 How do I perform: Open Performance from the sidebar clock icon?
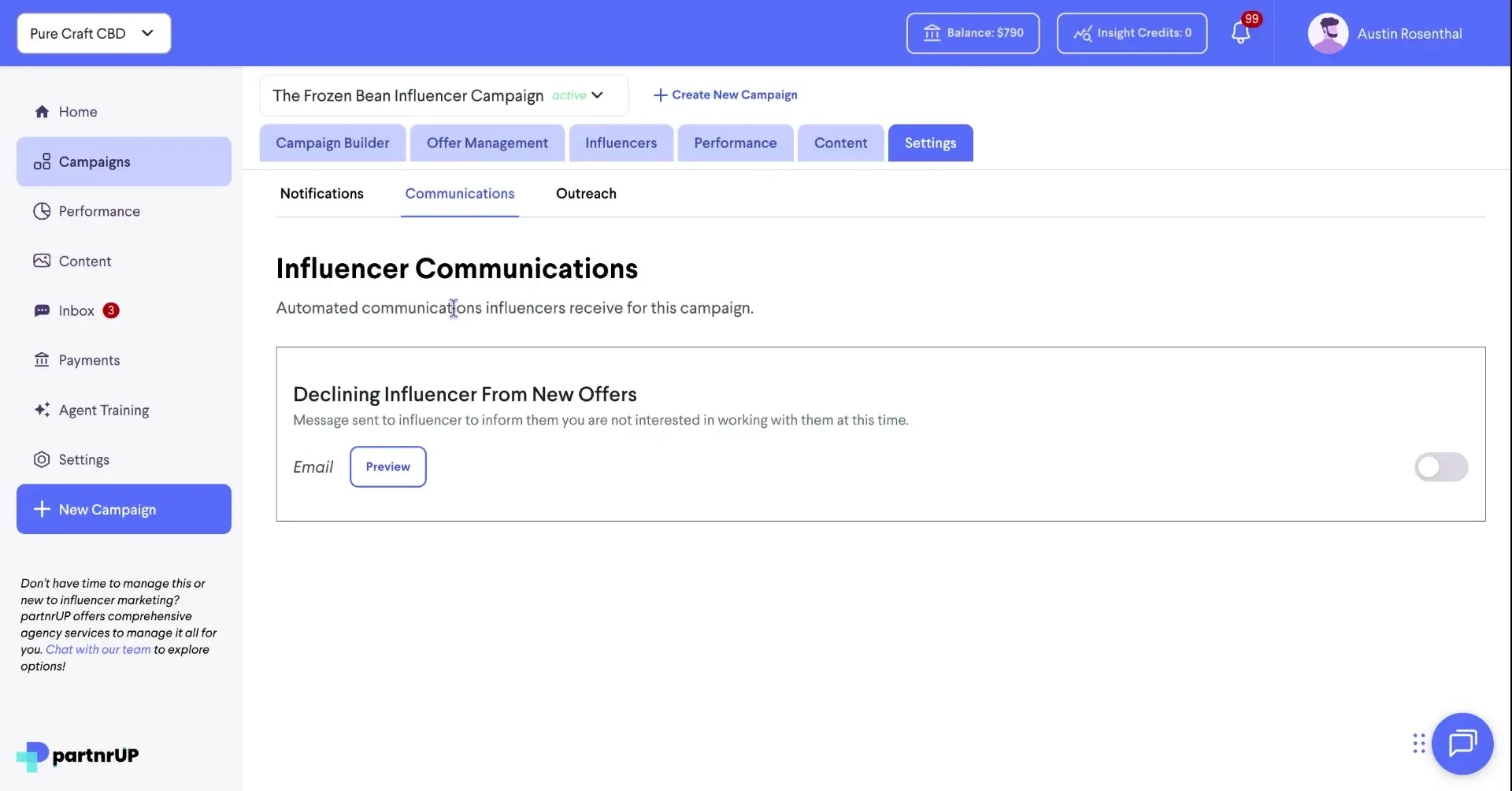point(42,210)
